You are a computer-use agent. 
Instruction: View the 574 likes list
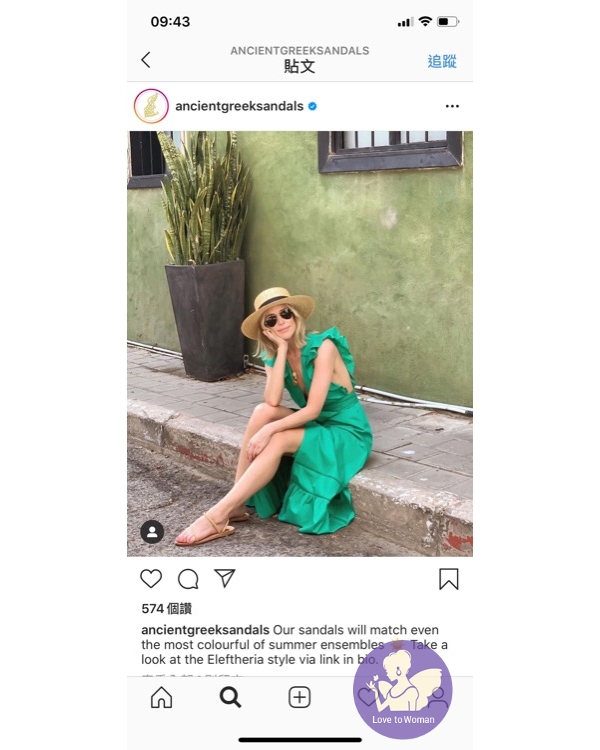167,608
